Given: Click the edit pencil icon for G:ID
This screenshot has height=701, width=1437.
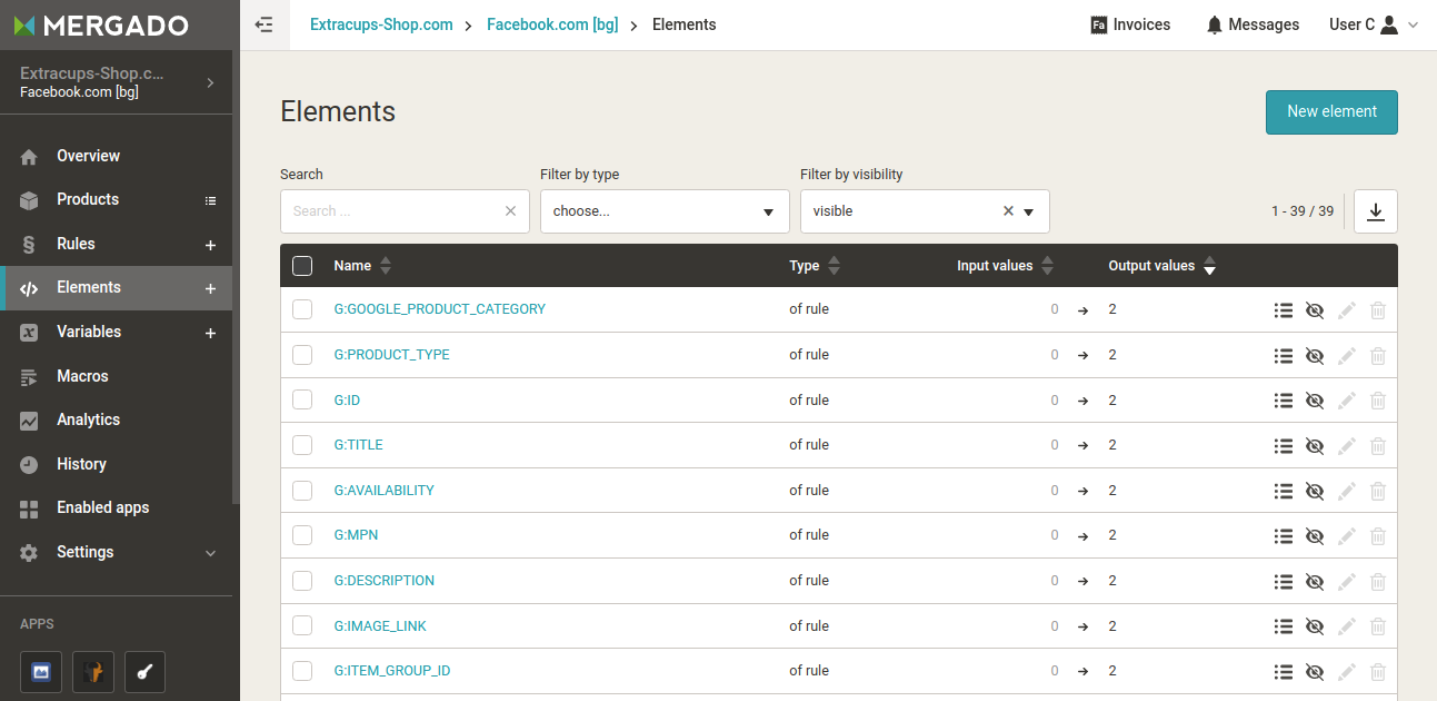Looking at the screenshot, I should coord(1347,400).
